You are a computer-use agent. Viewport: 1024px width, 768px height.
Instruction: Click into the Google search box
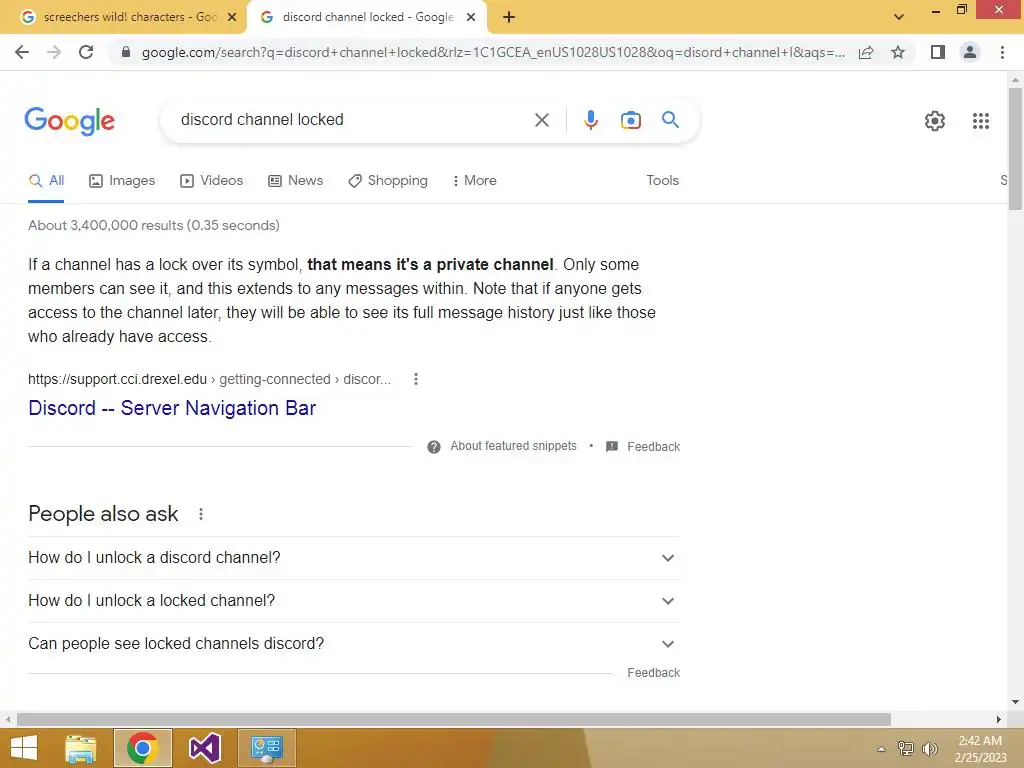click(x=353, y=120)
